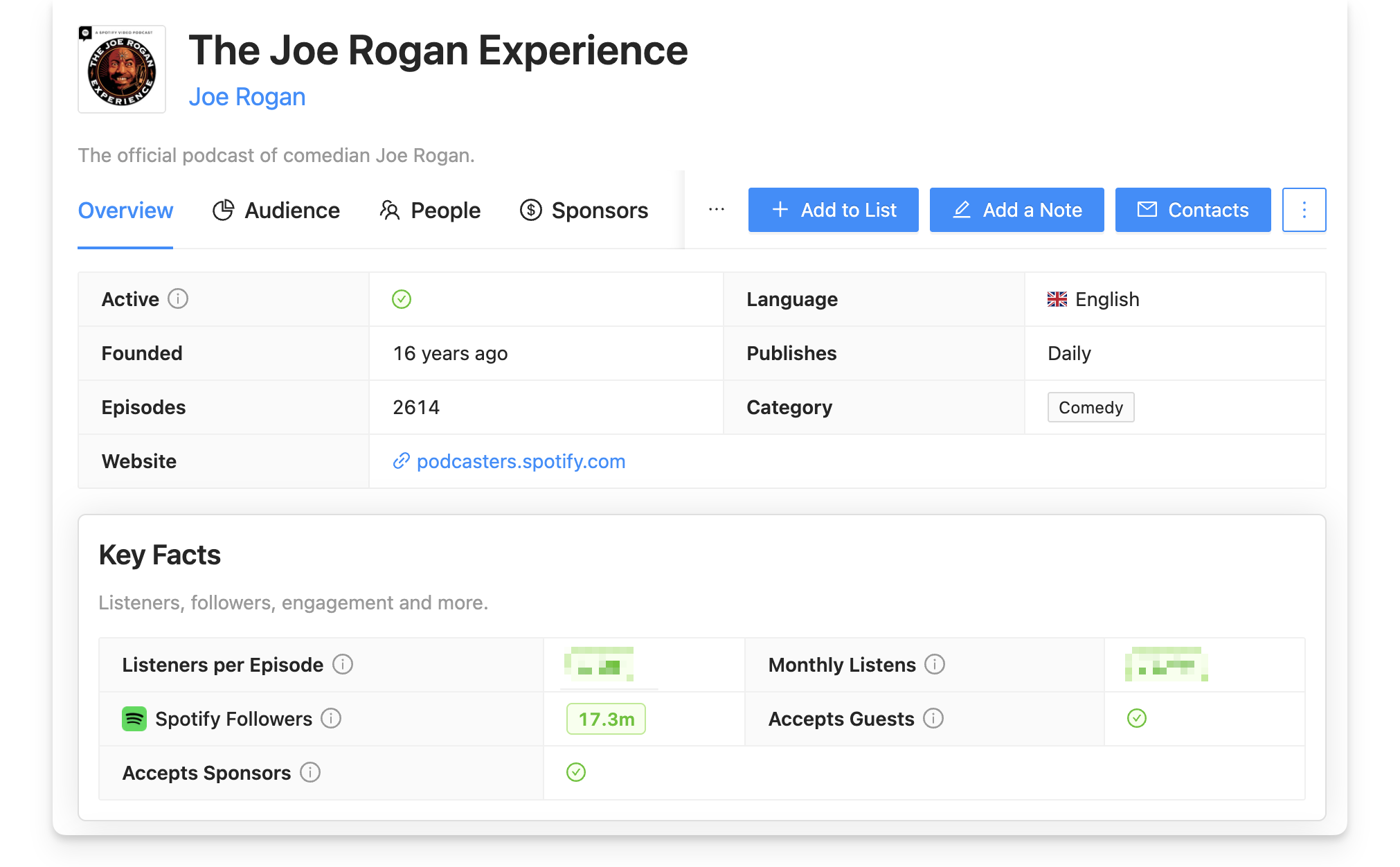Viewport: 1400px width, 867px height.
Task: Open the info tooltip for Monthly Listens
Action: (x=934, y=665)
